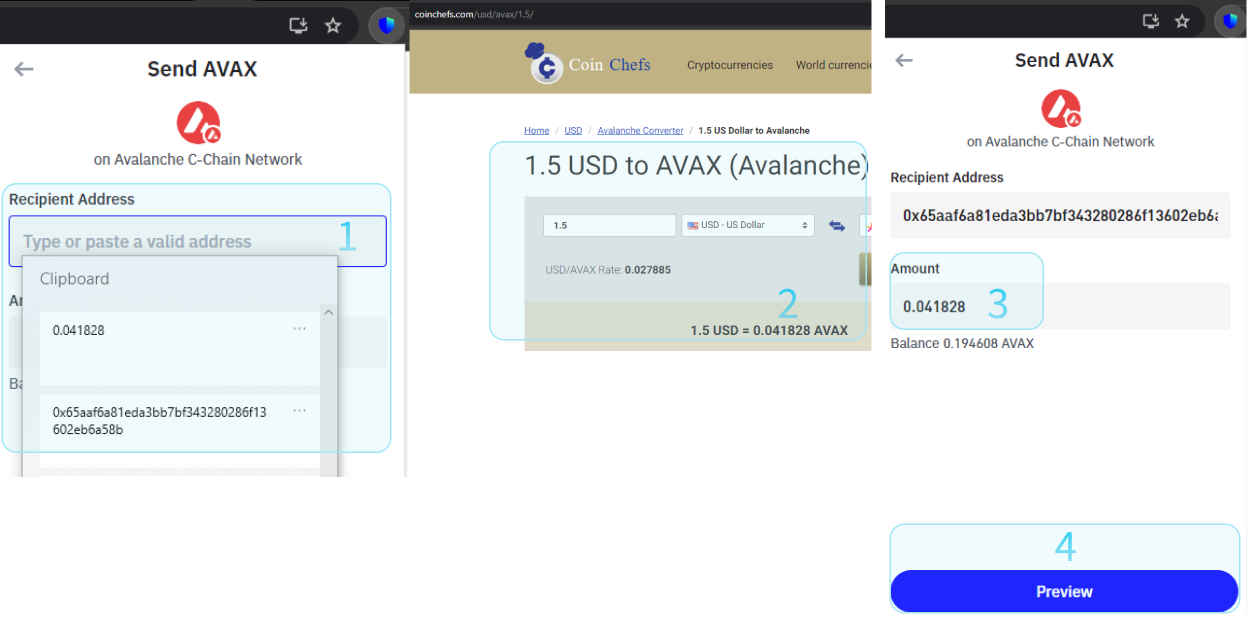Open options for clipboard item 0.041828

pos(299,329)
